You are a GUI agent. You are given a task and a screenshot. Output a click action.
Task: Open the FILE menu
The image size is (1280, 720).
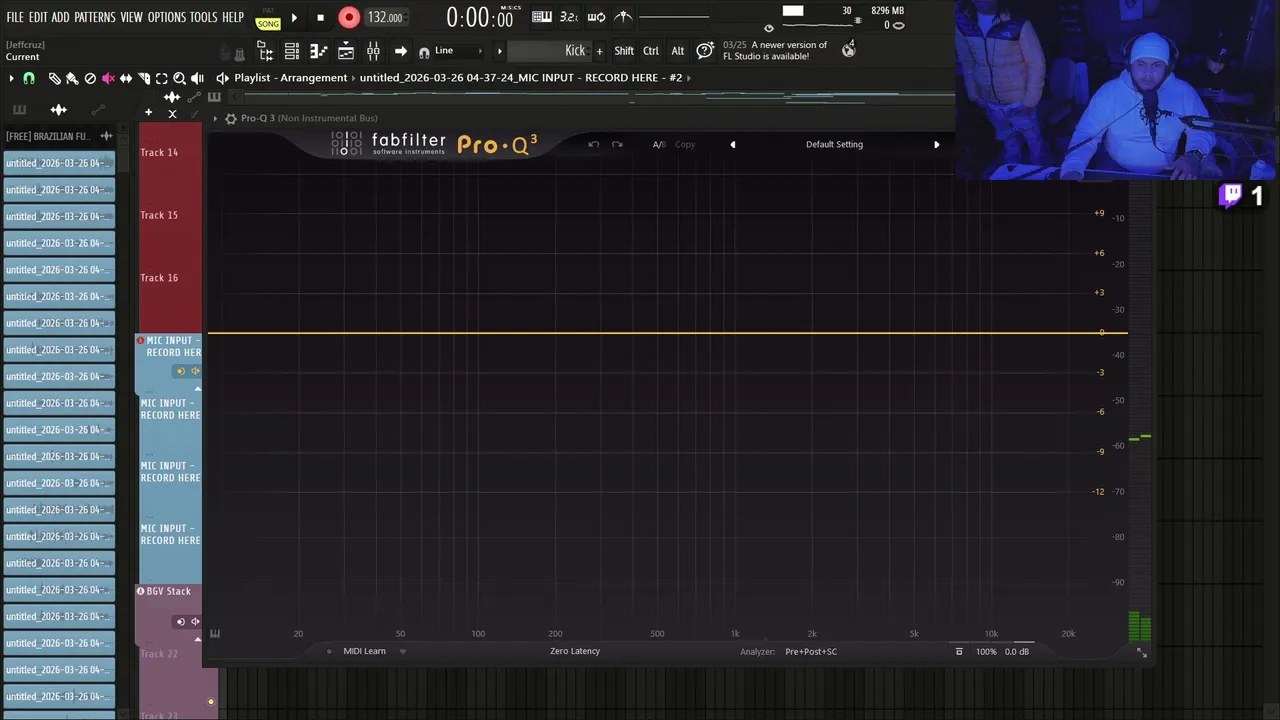tap(15, 17)
